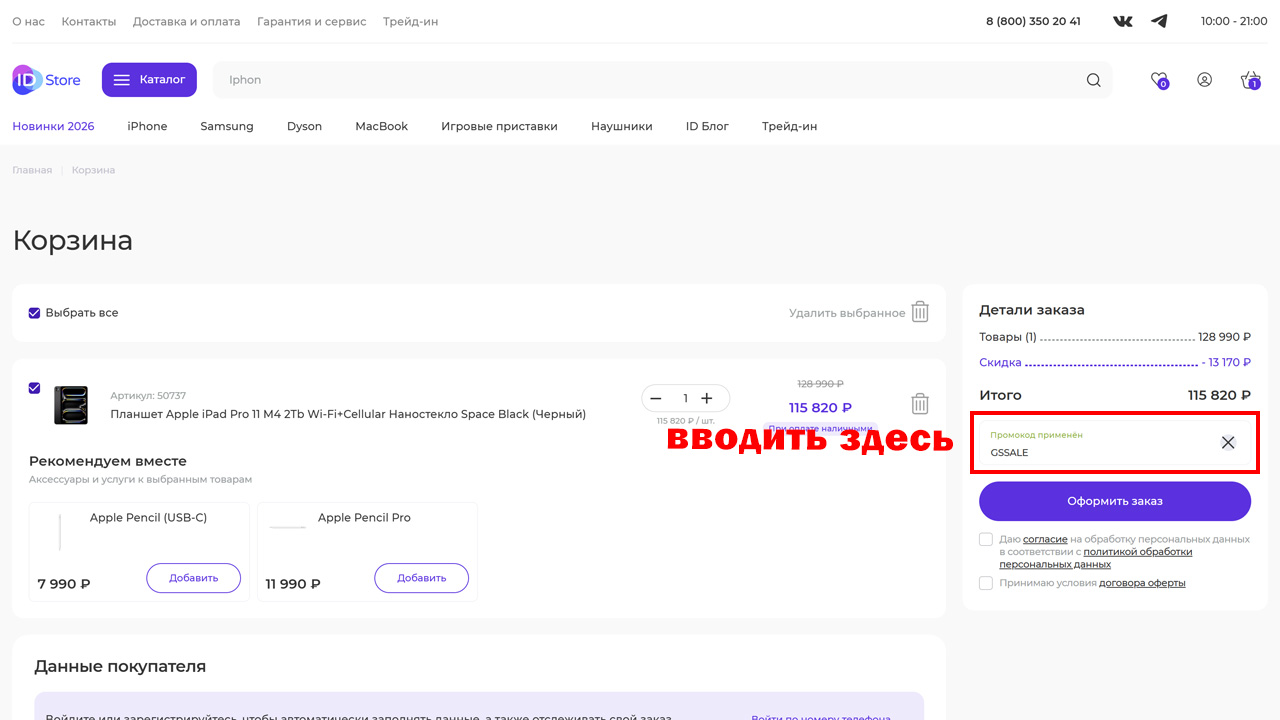Accept the договор оферты terms checkbox
1280x720 pixels.
pos(986,583)
